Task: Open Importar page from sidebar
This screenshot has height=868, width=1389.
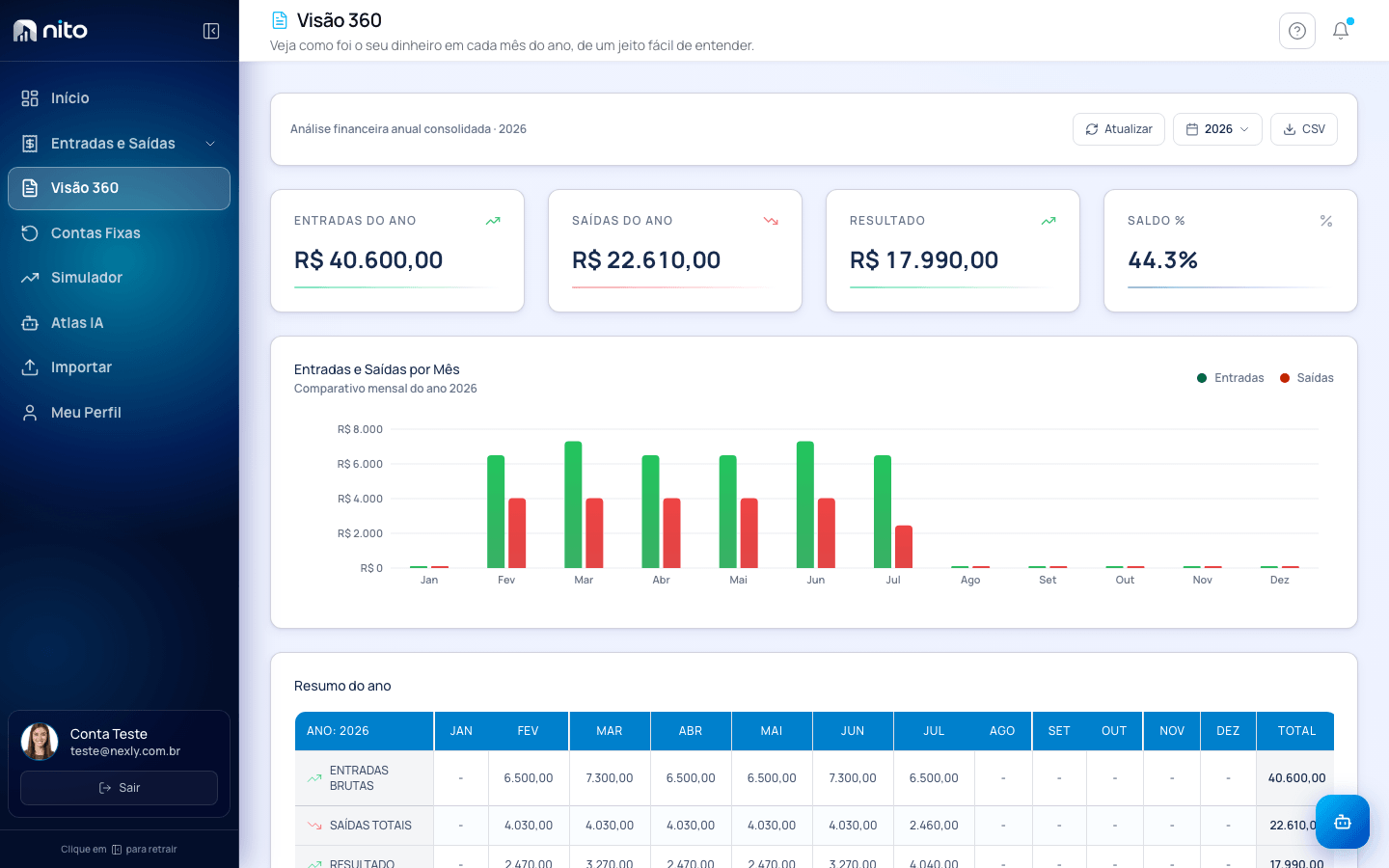Action: 119,367
